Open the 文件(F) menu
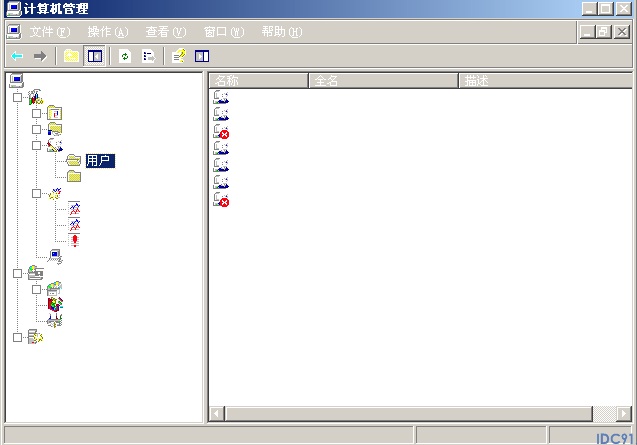The height and width of the screenshot is (445, 637). point(50,32)
